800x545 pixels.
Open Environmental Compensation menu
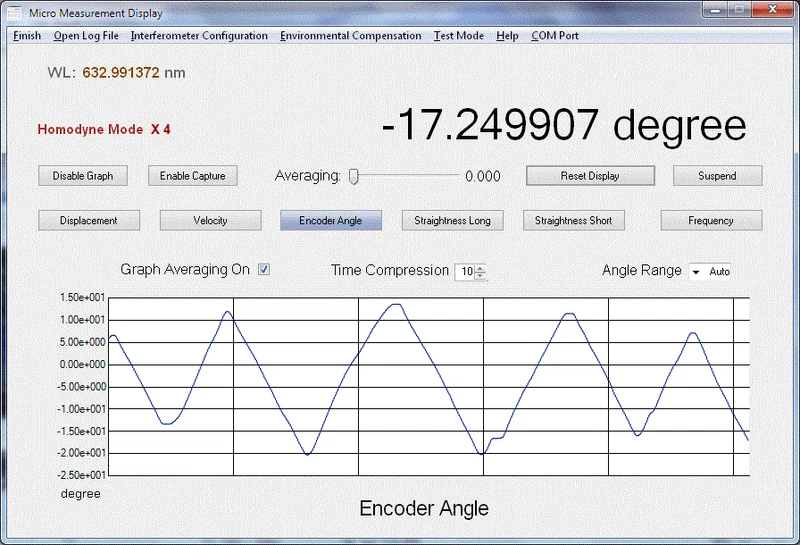(350, 36)
